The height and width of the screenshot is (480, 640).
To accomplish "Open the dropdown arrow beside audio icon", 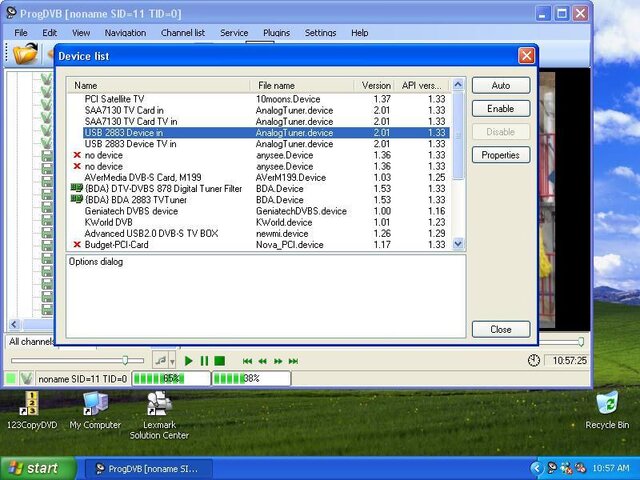I will point(172,361).
